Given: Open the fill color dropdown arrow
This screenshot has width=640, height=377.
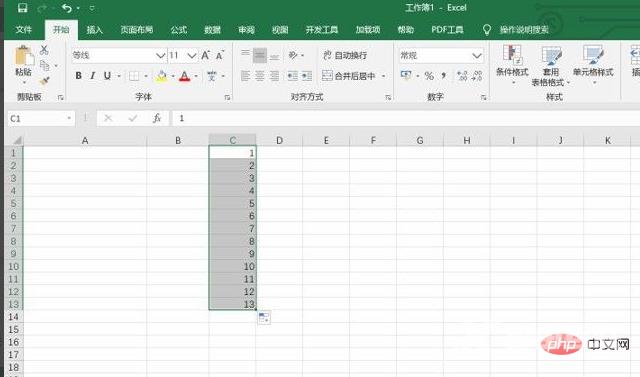Looking at the screenshot, I should [x=173, y=76].
